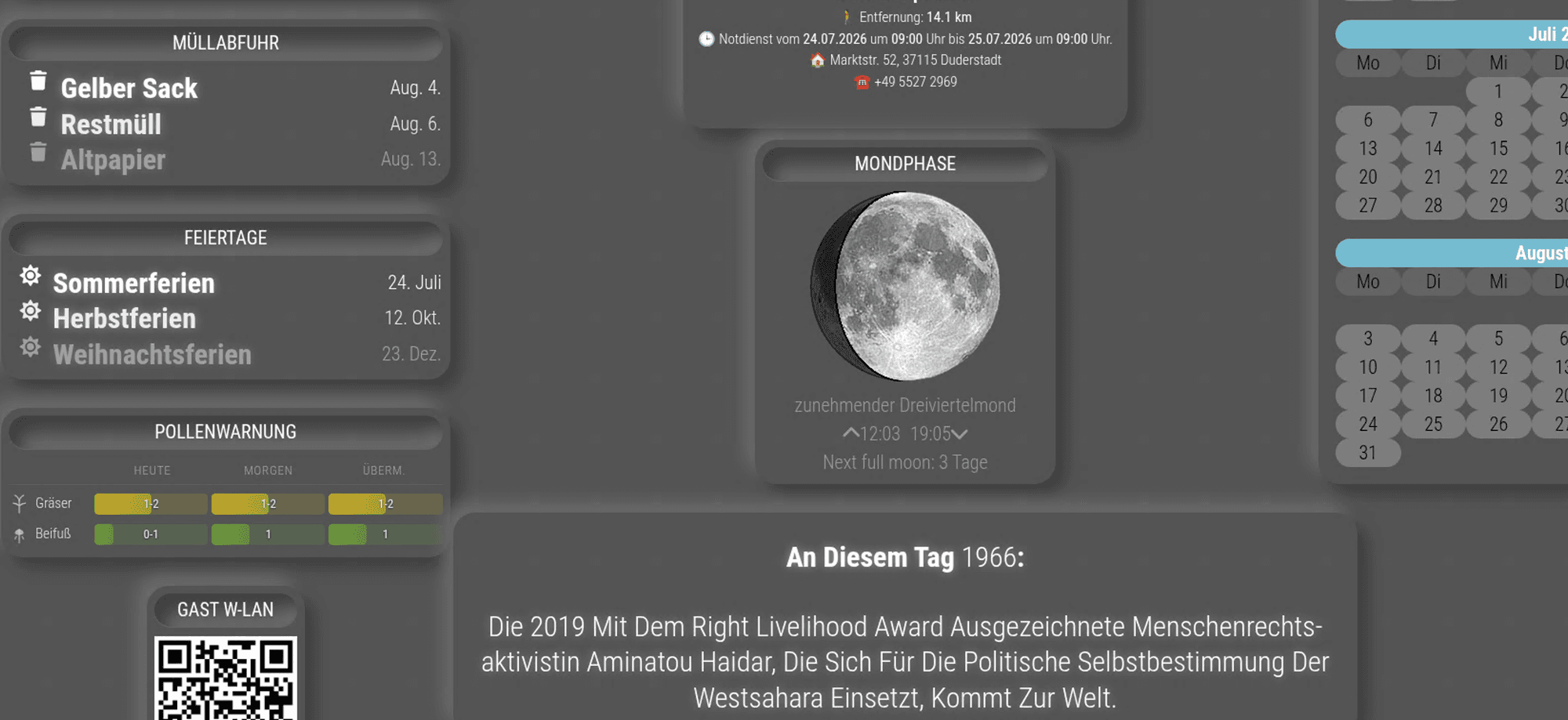Viewport: 1568px width, 720px height.
Task: Click the Beifuß pollen bar under MORGEN
Action: (267, 534)
